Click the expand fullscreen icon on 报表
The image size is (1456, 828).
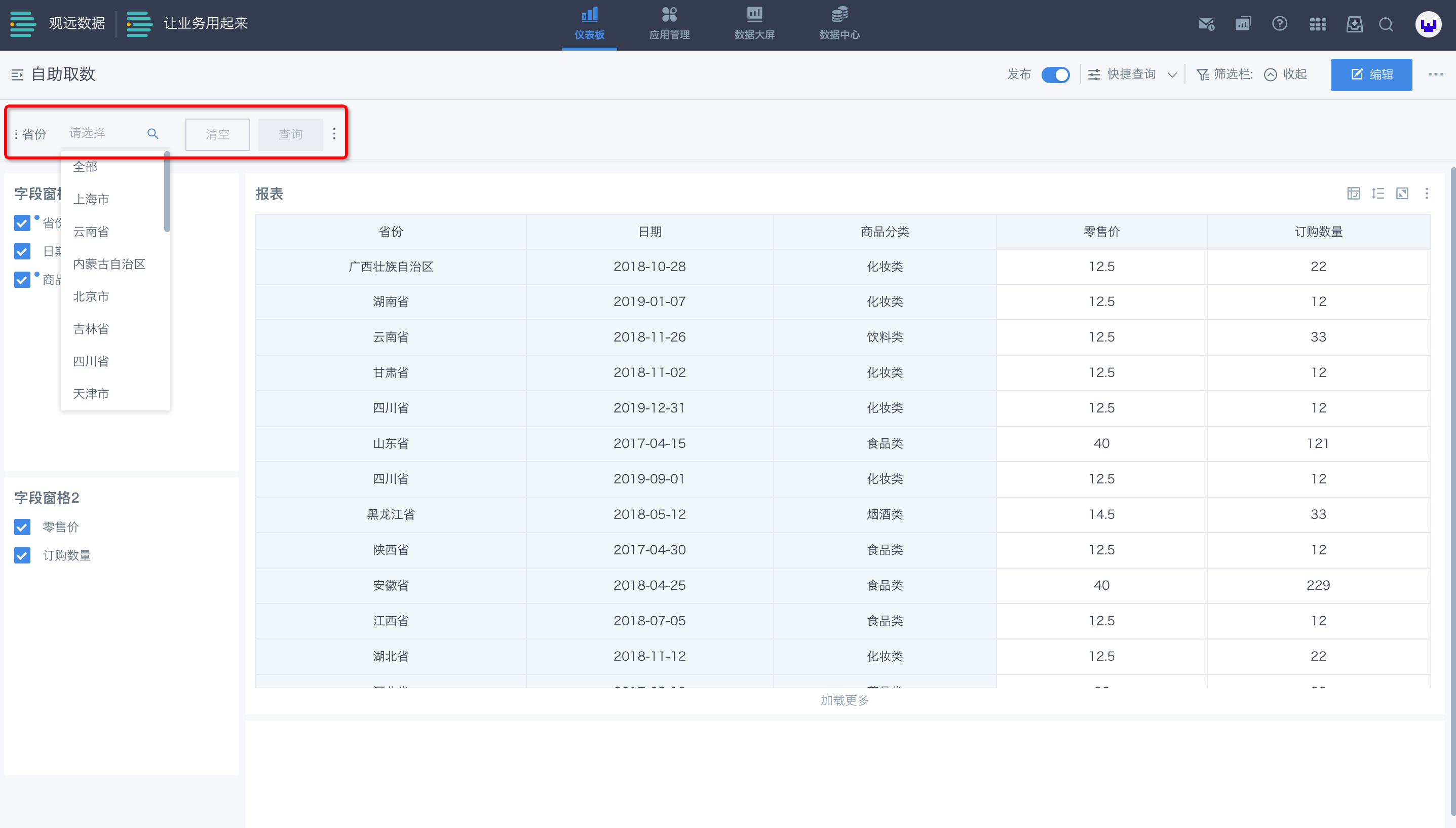point(1402,194)
